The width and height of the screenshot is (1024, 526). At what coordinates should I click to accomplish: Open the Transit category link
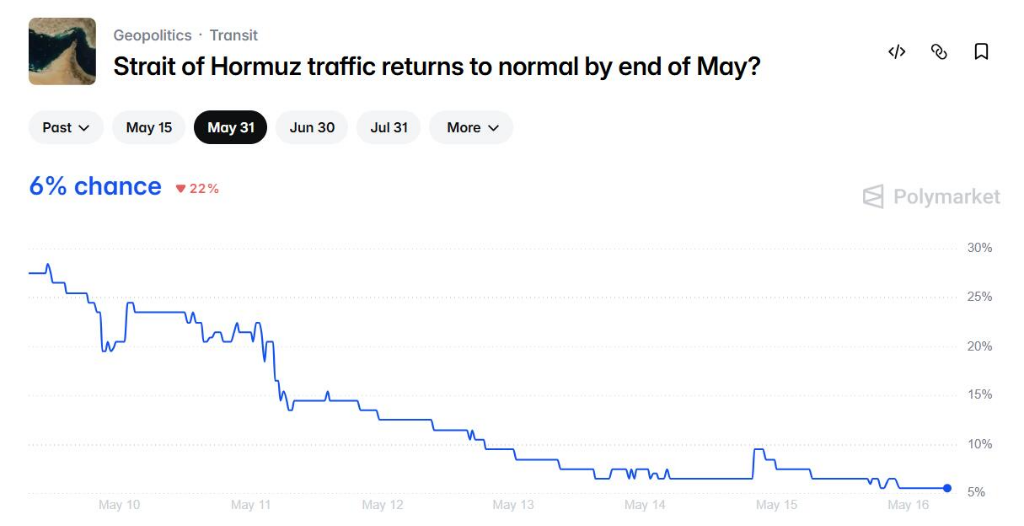pos(234,35)
